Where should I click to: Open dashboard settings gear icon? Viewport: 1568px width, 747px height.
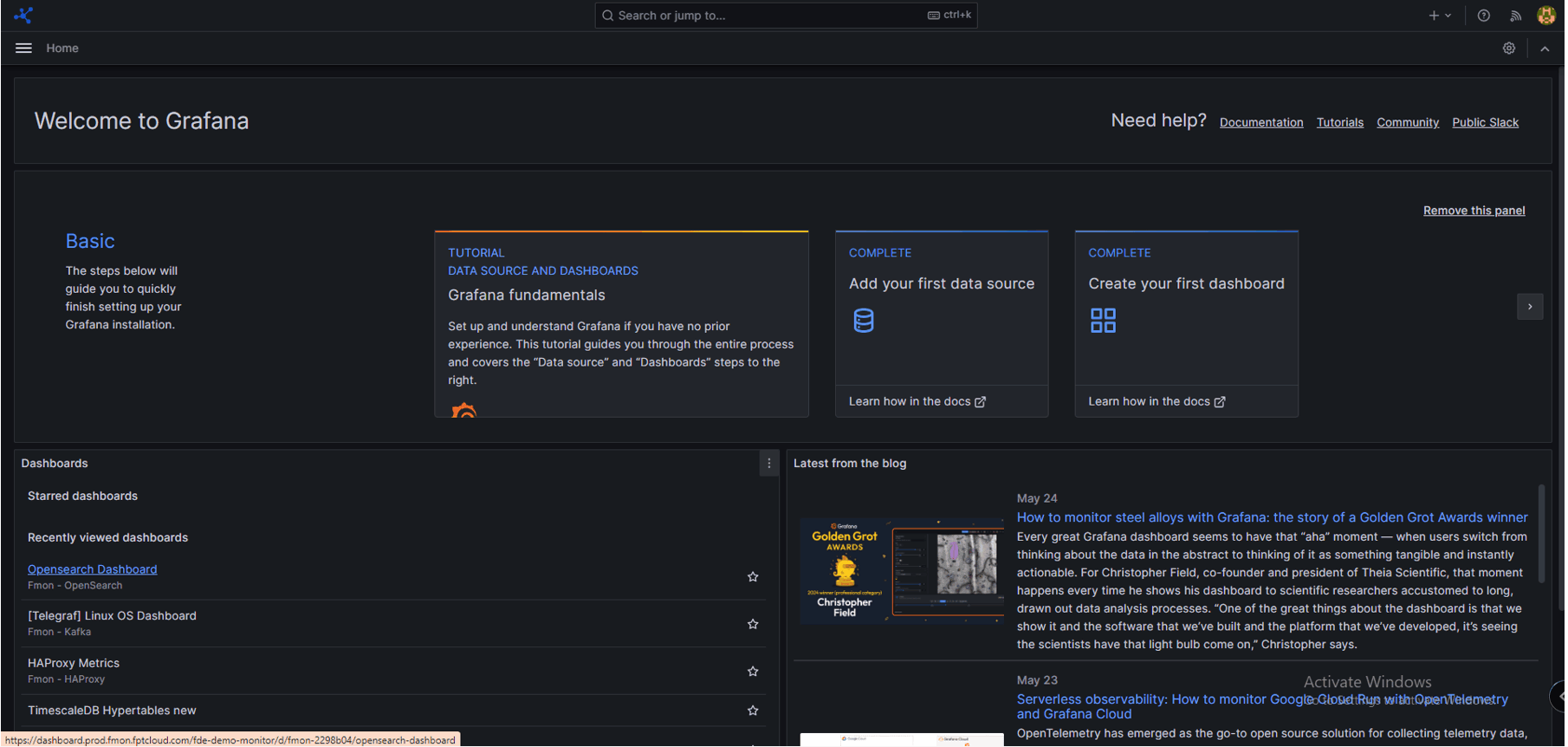point(1509,49)
